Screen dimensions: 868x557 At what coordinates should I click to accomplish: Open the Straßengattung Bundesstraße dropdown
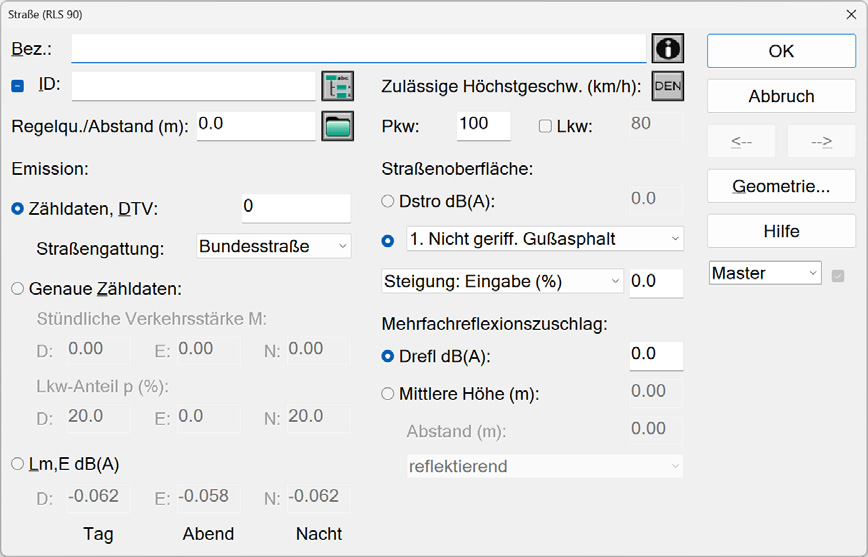pos(273,246)
